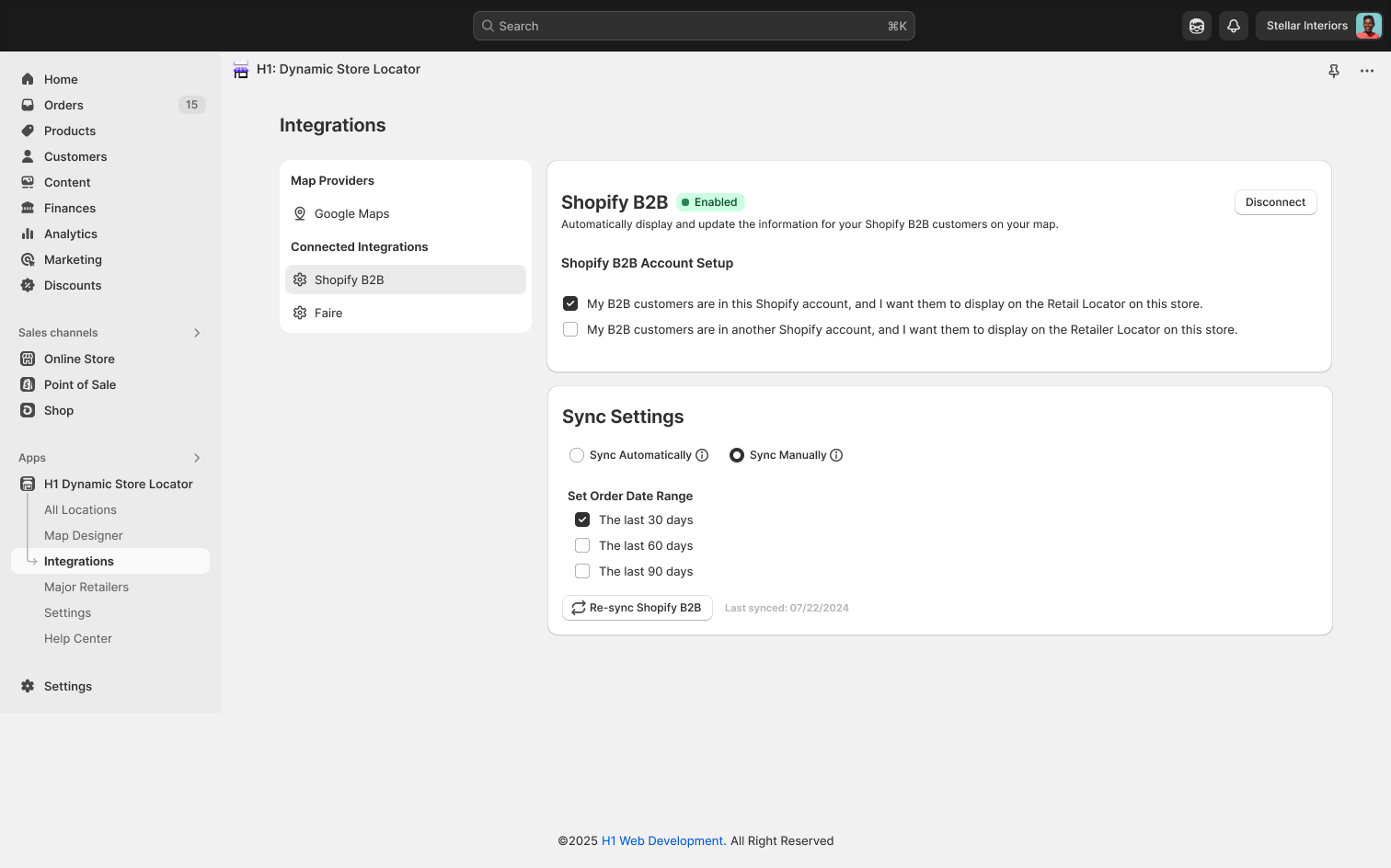Click the bottom Settings gear icon
The height and width of the screenshot is (868, 1391).
pos(28,686)
